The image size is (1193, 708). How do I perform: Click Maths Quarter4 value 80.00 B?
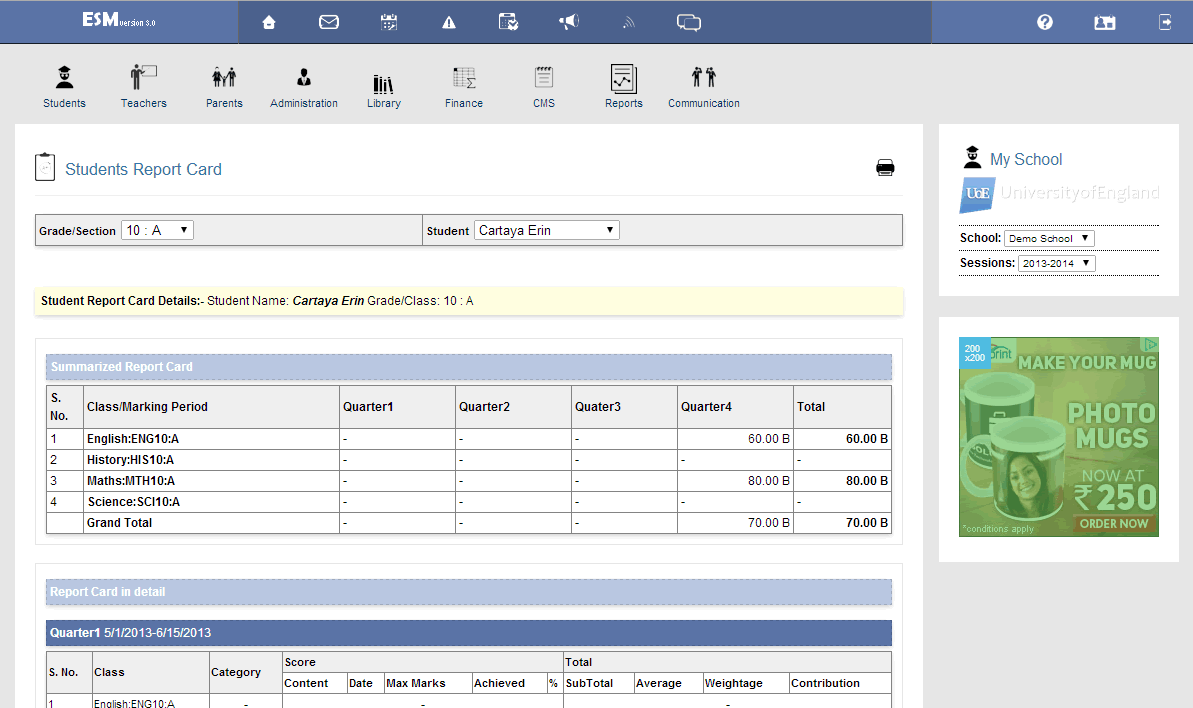(x=768, y=481)
